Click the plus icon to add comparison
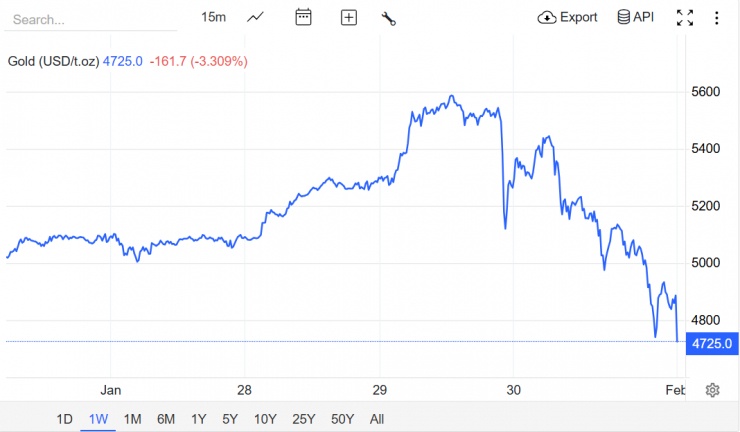This screenshot has height=432, width=740. tap(349, 17)
